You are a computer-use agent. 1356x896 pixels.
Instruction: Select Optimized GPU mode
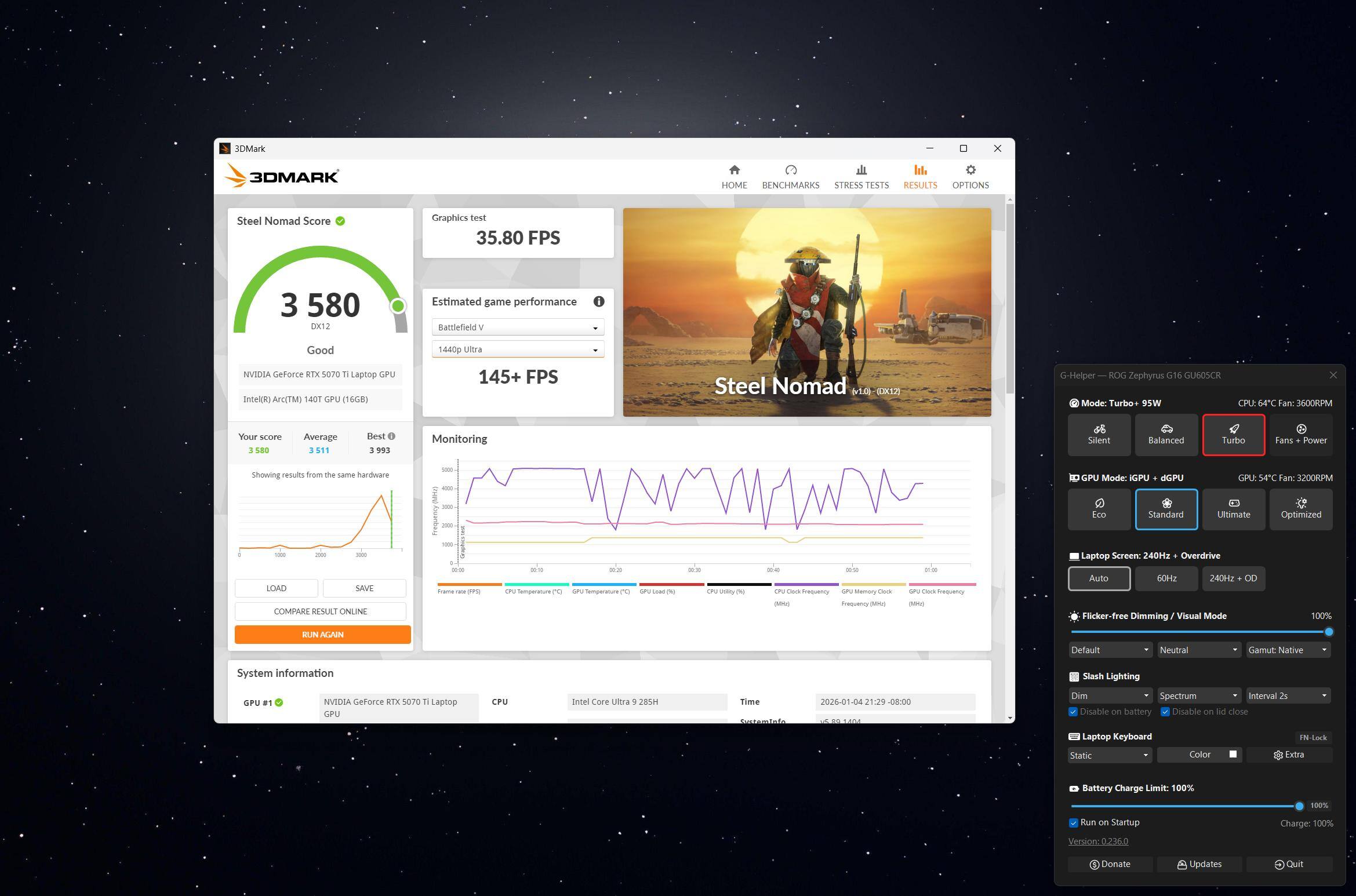[x=1300, y=508]
